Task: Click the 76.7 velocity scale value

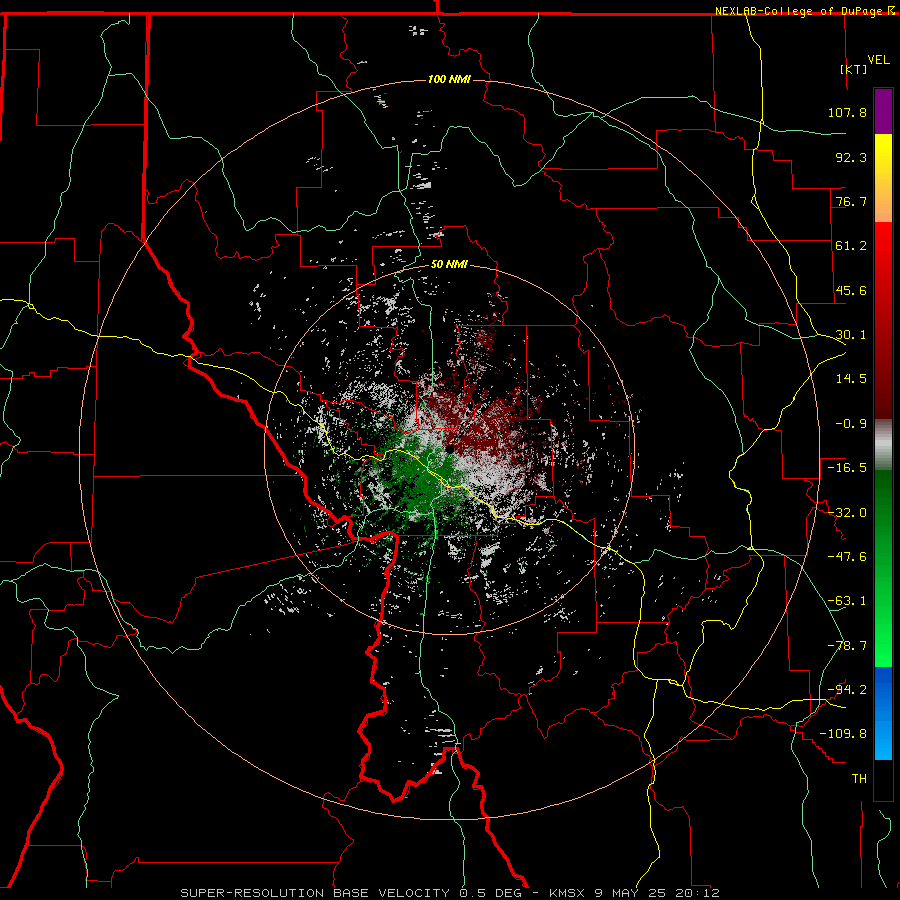Action: [851, 201]
